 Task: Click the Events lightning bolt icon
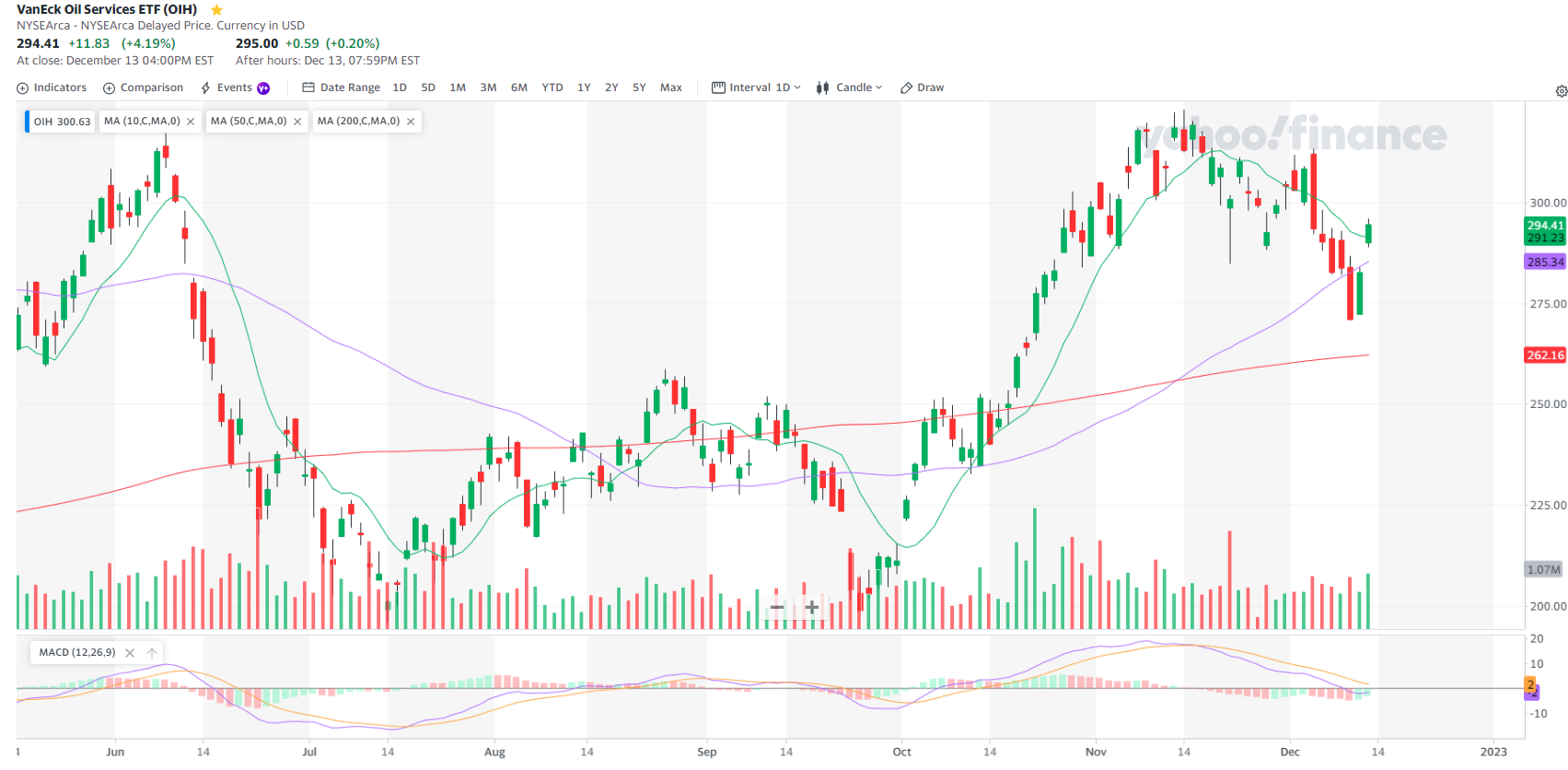coord(205,88)
